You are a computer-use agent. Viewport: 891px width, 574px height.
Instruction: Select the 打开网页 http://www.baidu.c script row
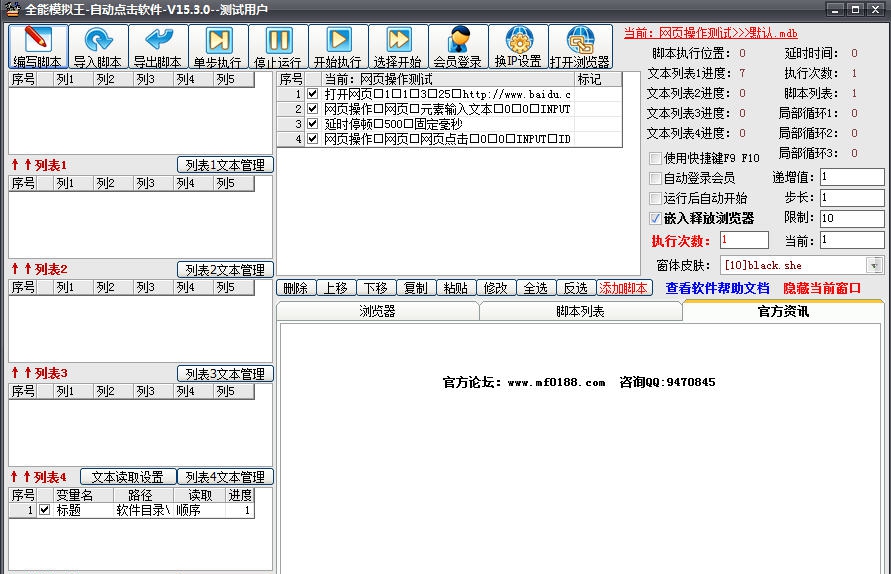click(449, 94)
